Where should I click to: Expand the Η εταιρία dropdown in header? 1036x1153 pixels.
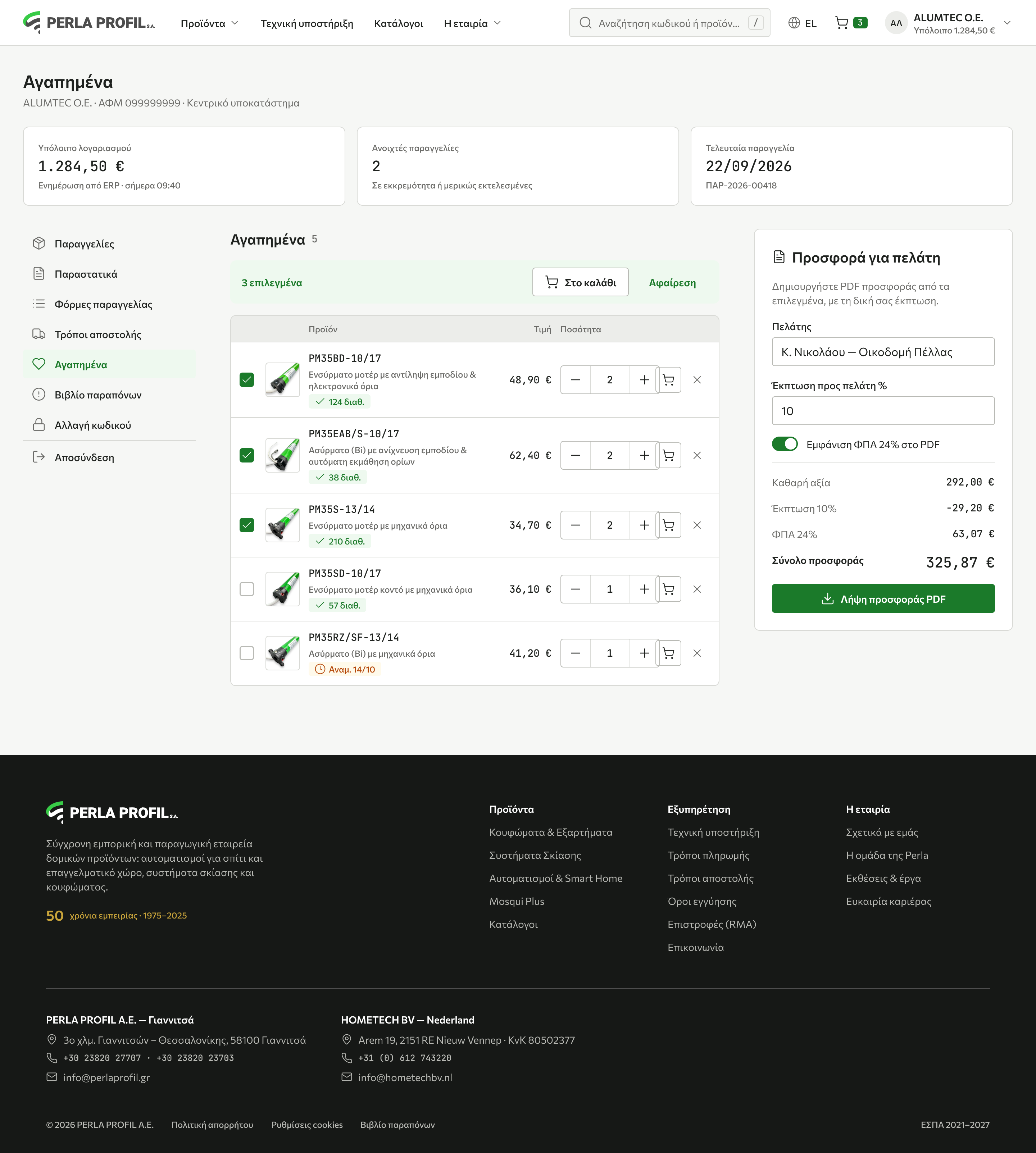472,23
